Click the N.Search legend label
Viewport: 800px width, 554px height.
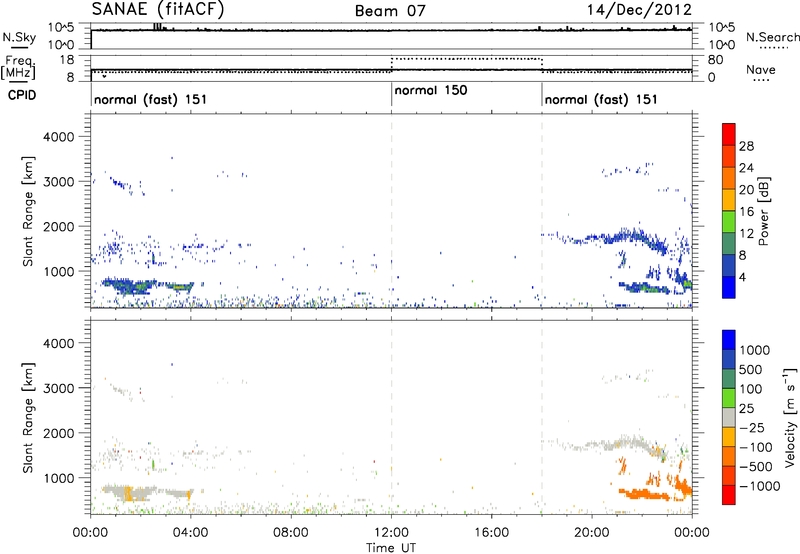[x=773, y=37]
